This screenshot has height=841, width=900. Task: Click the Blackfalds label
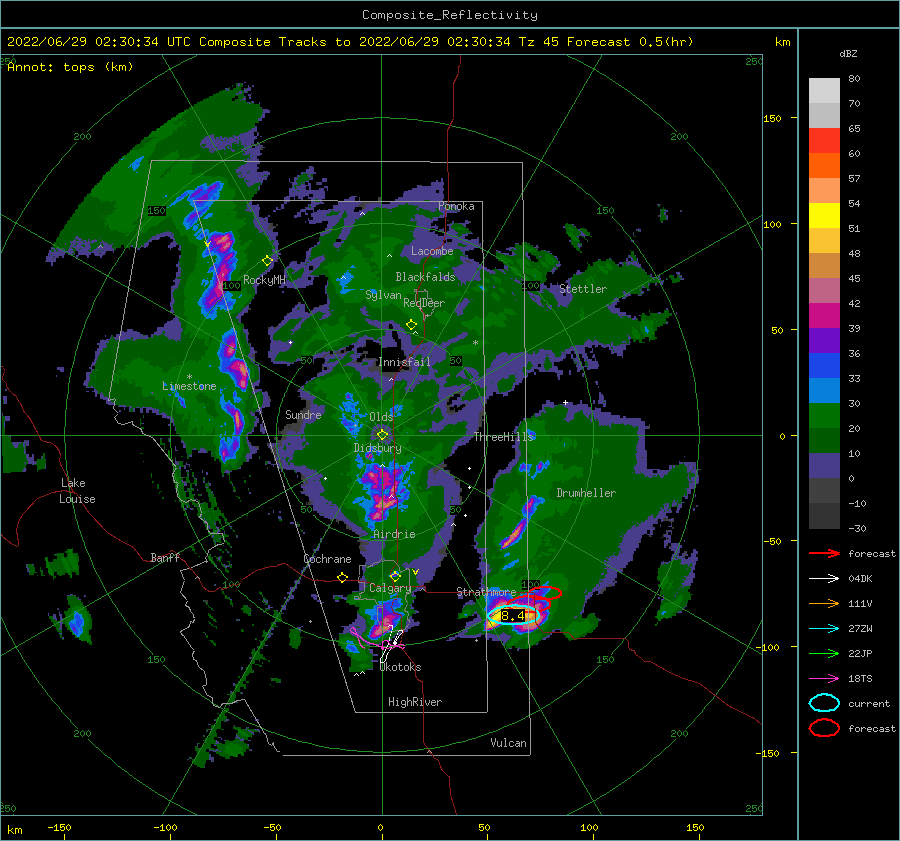point(425,277)
